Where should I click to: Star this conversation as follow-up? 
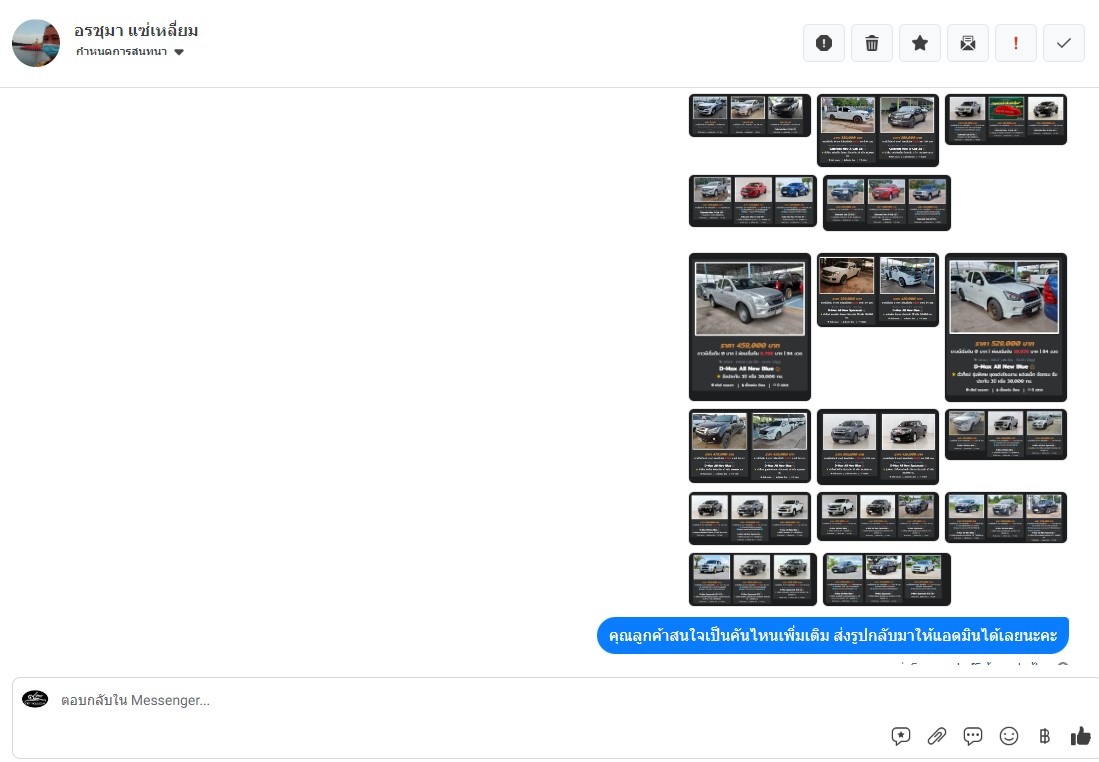click(x=920, y=43)
